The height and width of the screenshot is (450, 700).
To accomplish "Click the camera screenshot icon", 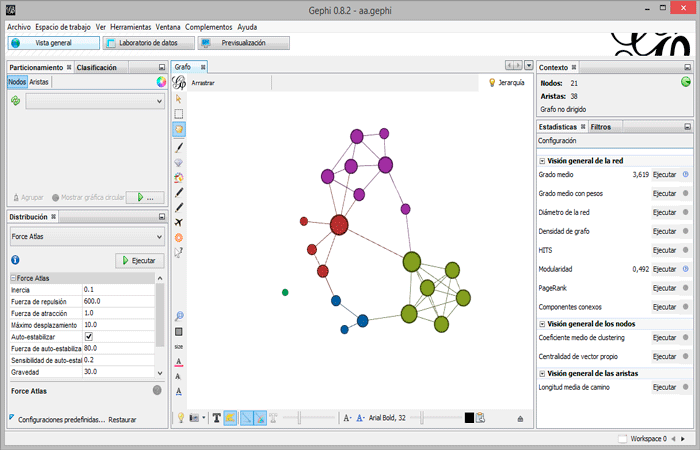I will pyautogui.click(x=194, y=418).
